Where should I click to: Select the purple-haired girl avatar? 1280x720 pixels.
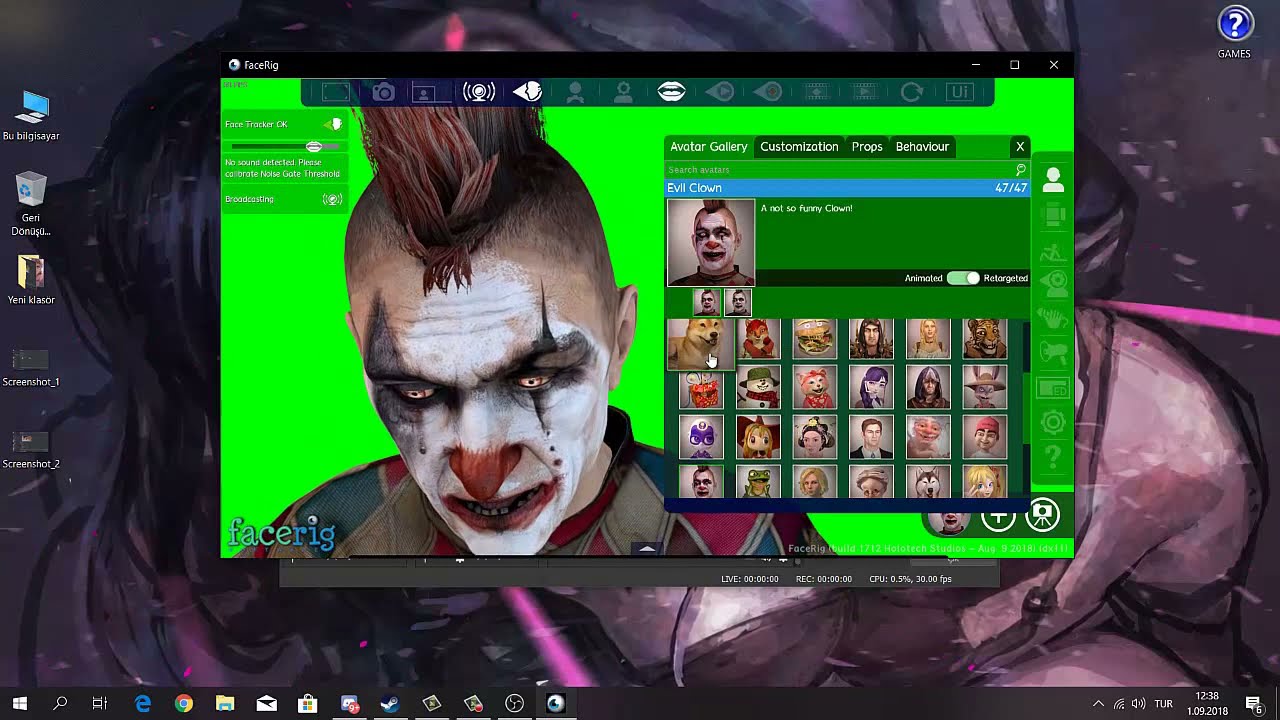(x=871, y=388)
